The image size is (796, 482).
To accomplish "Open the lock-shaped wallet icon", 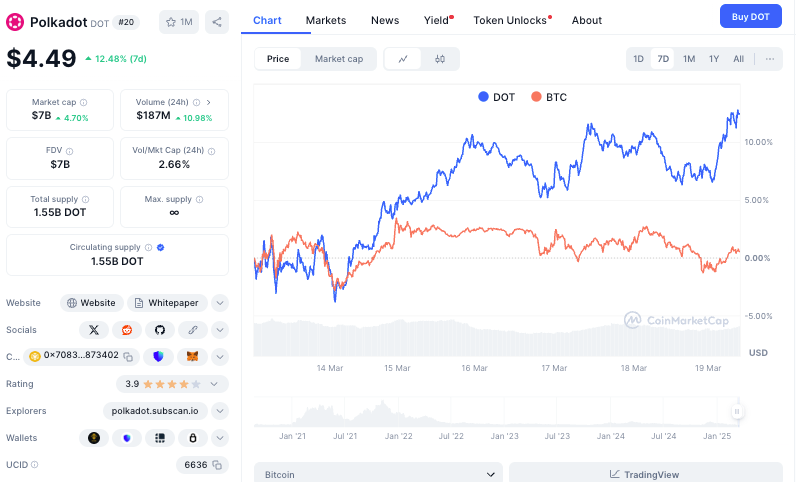I will point(193,438).
